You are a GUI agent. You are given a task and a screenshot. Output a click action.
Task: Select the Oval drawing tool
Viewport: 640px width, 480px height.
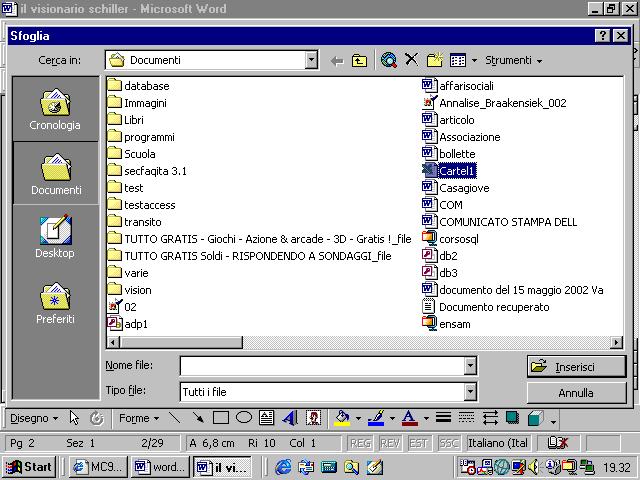click(x=244, y=418)
